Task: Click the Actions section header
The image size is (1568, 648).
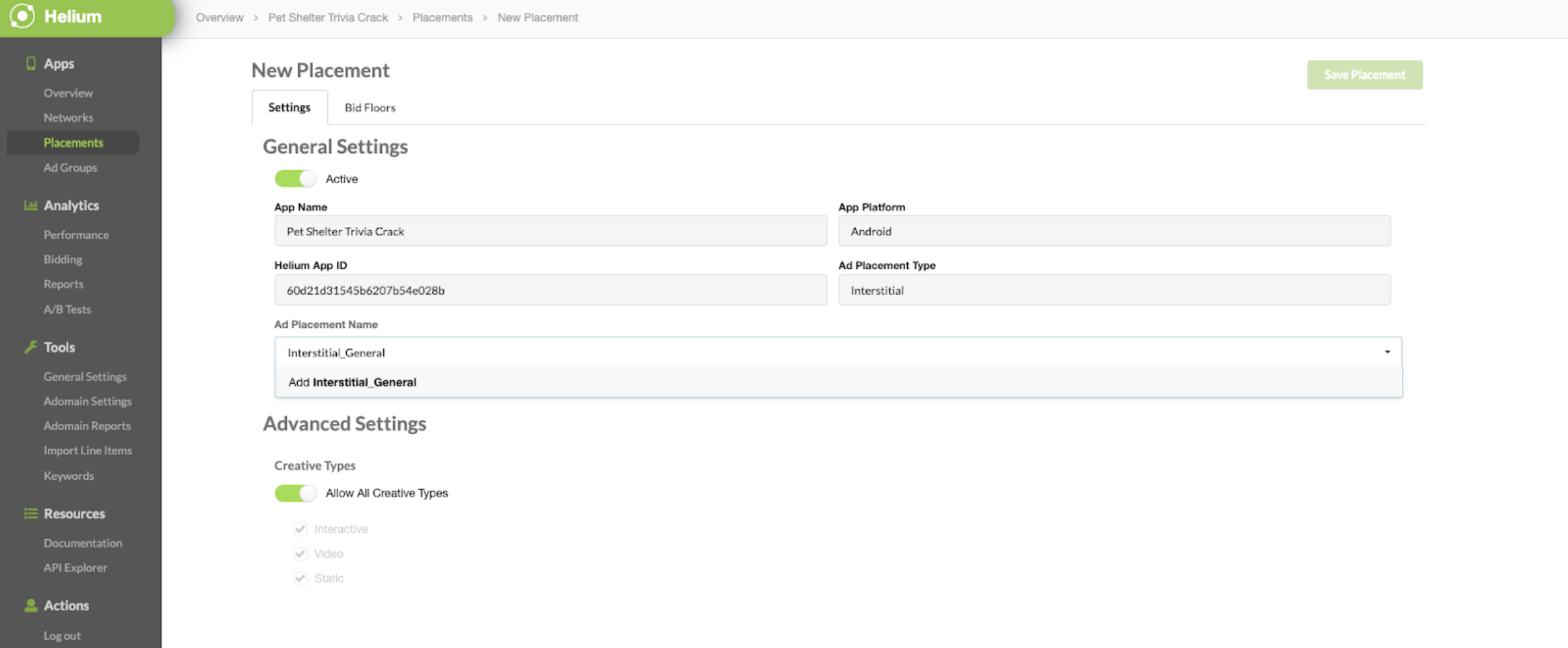Action: (x=66, y=606)
